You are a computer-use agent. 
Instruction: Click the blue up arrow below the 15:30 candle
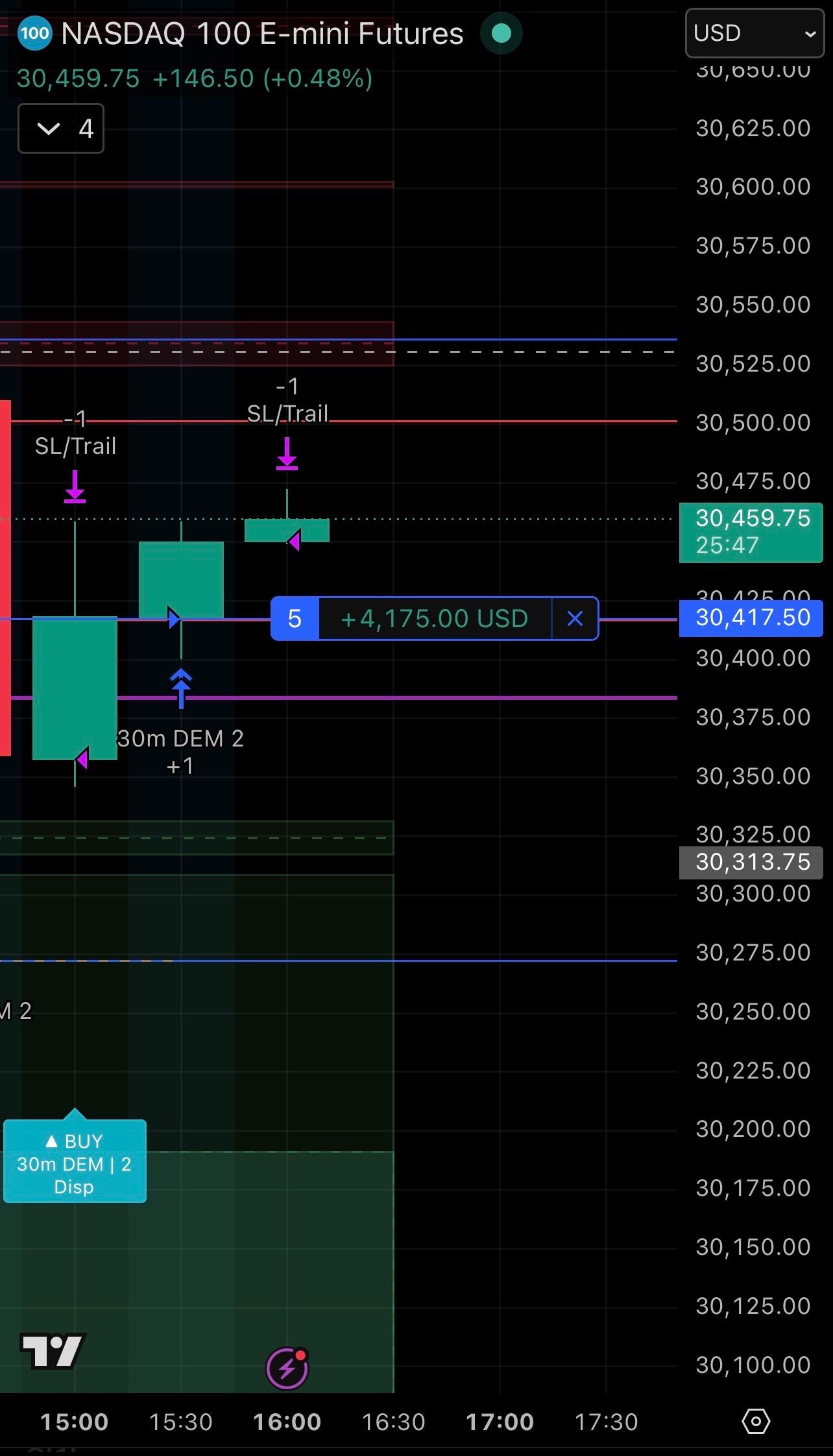click(x=181, y=689)
